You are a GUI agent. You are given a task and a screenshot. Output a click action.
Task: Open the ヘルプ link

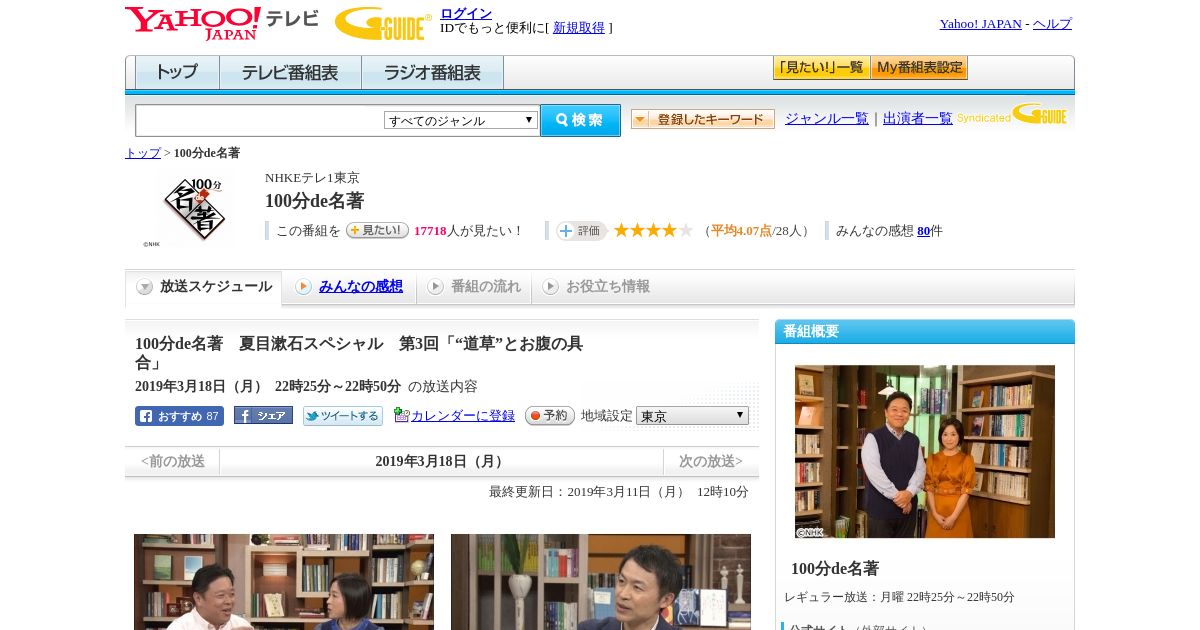pos(1052,24)
